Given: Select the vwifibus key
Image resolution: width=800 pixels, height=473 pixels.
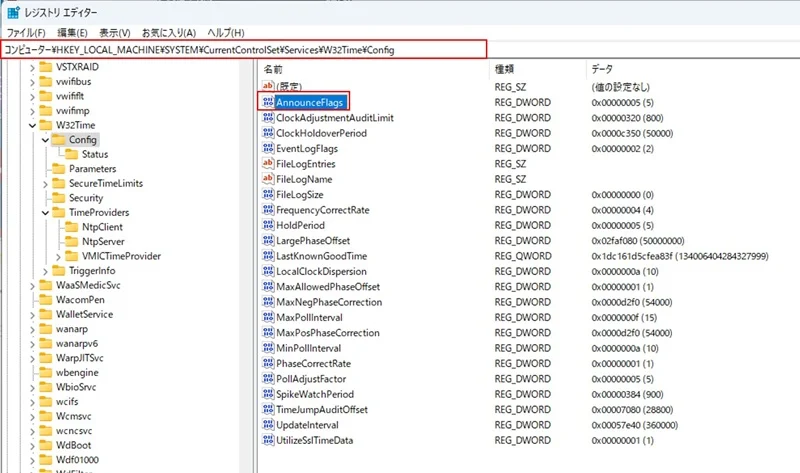Looking at the screenshot, I should tap(73, 82).
